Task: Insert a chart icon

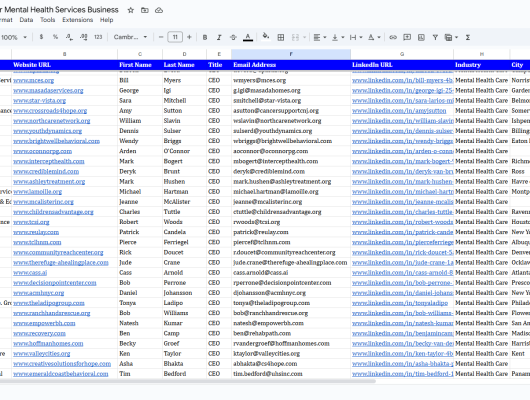Action: [421, 37]
